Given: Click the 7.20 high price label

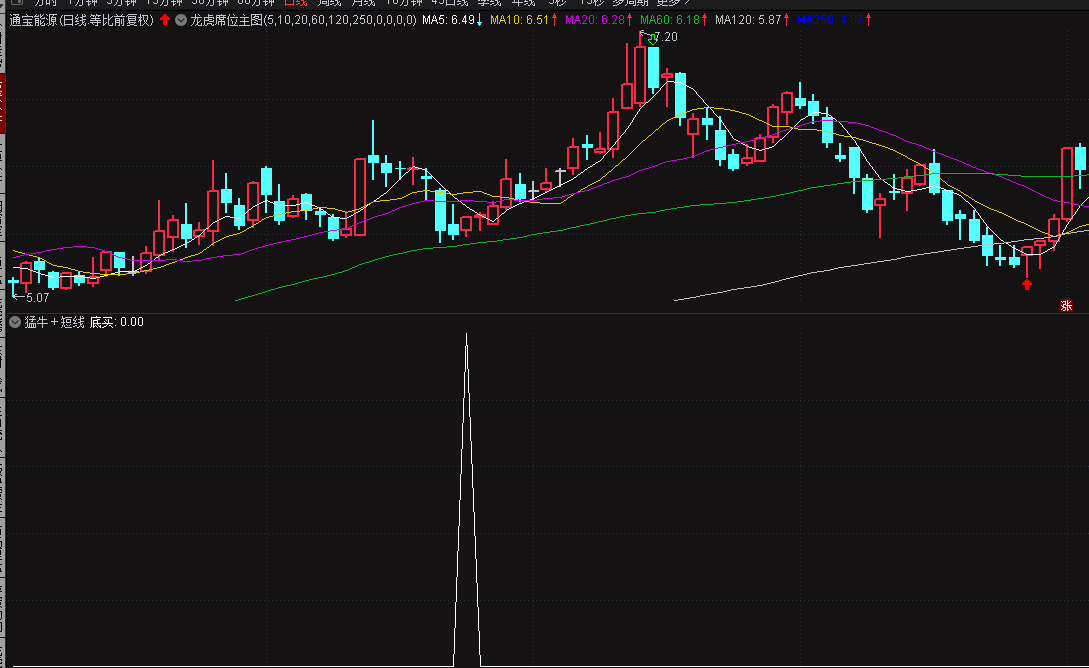Looking at the screenshot, I should (665, 37).
